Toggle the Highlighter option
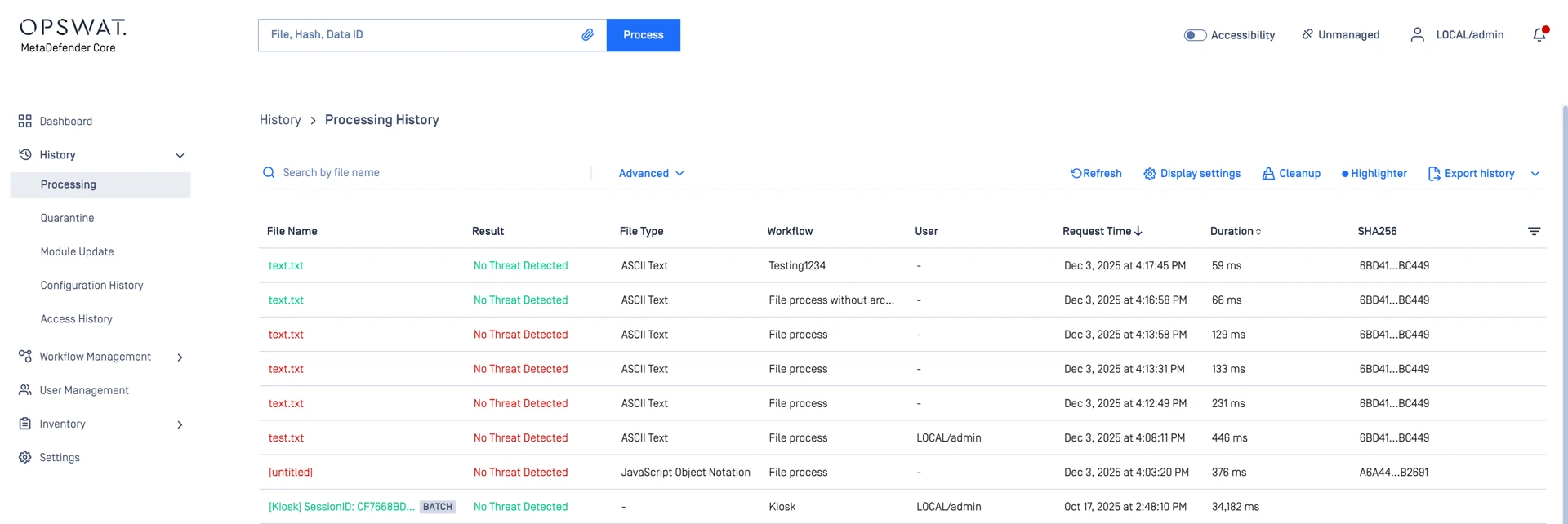Image resolution: width=1568 pixels, height=524 pixels. point(1374,174)
